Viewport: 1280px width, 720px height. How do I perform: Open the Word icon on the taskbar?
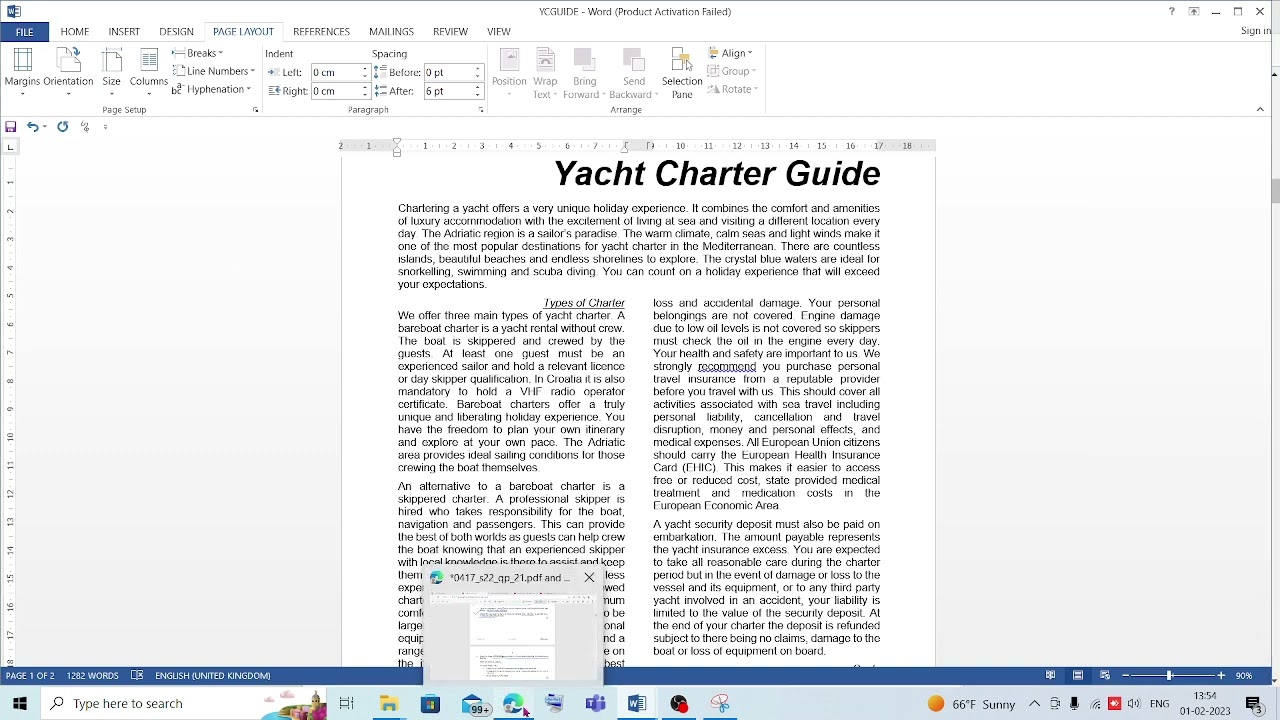pos(637,704)
